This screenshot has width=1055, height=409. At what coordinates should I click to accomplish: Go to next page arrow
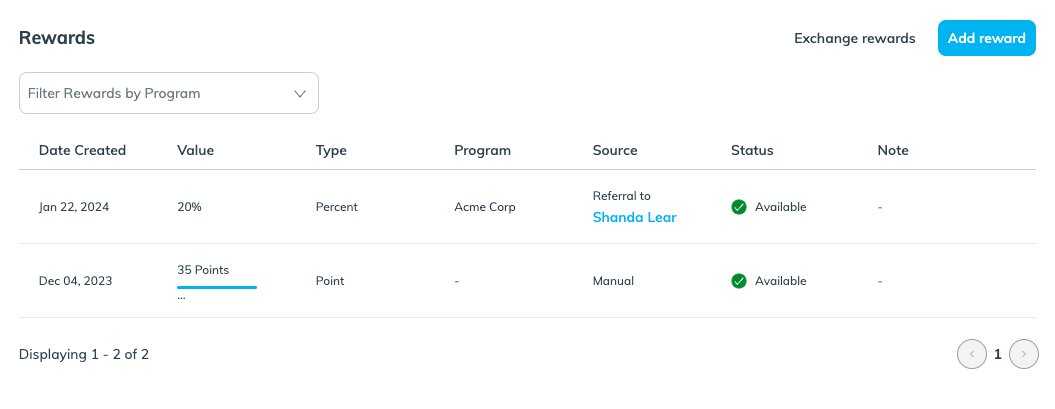tap(1024, 354)
